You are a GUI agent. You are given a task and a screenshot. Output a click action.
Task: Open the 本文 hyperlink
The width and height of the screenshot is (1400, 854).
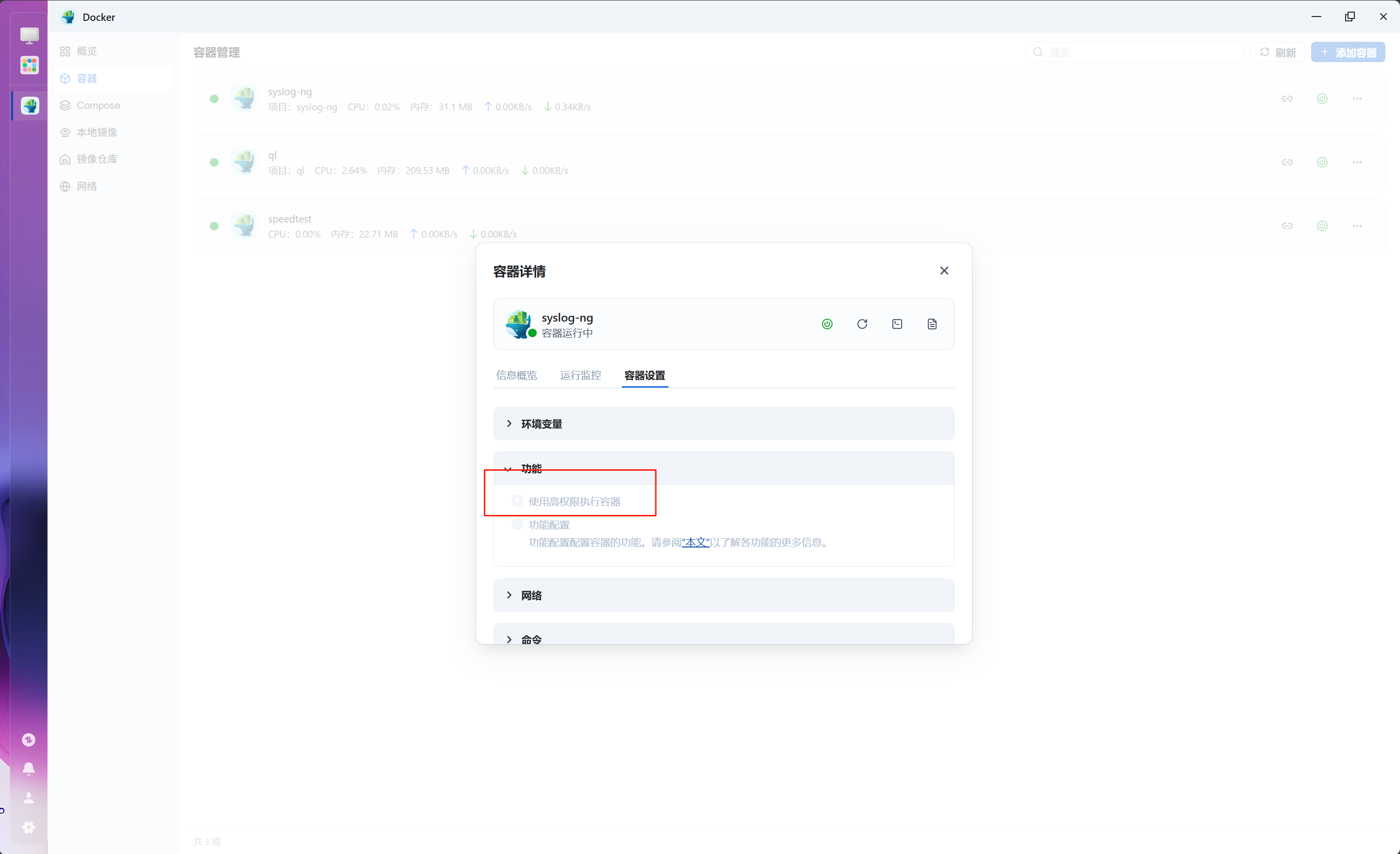(696, 542)
